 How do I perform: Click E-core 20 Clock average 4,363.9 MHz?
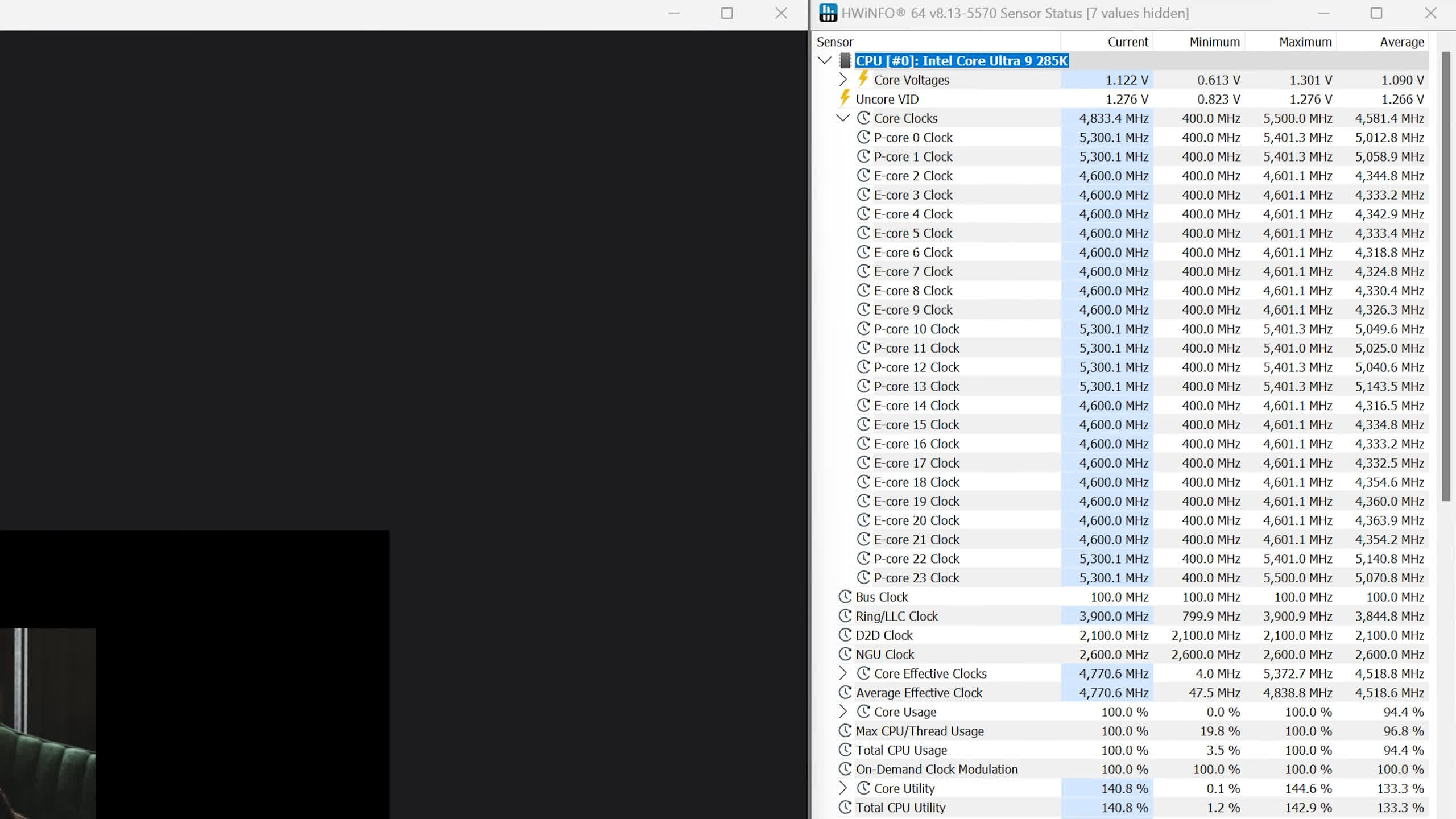click(1389, 520)
